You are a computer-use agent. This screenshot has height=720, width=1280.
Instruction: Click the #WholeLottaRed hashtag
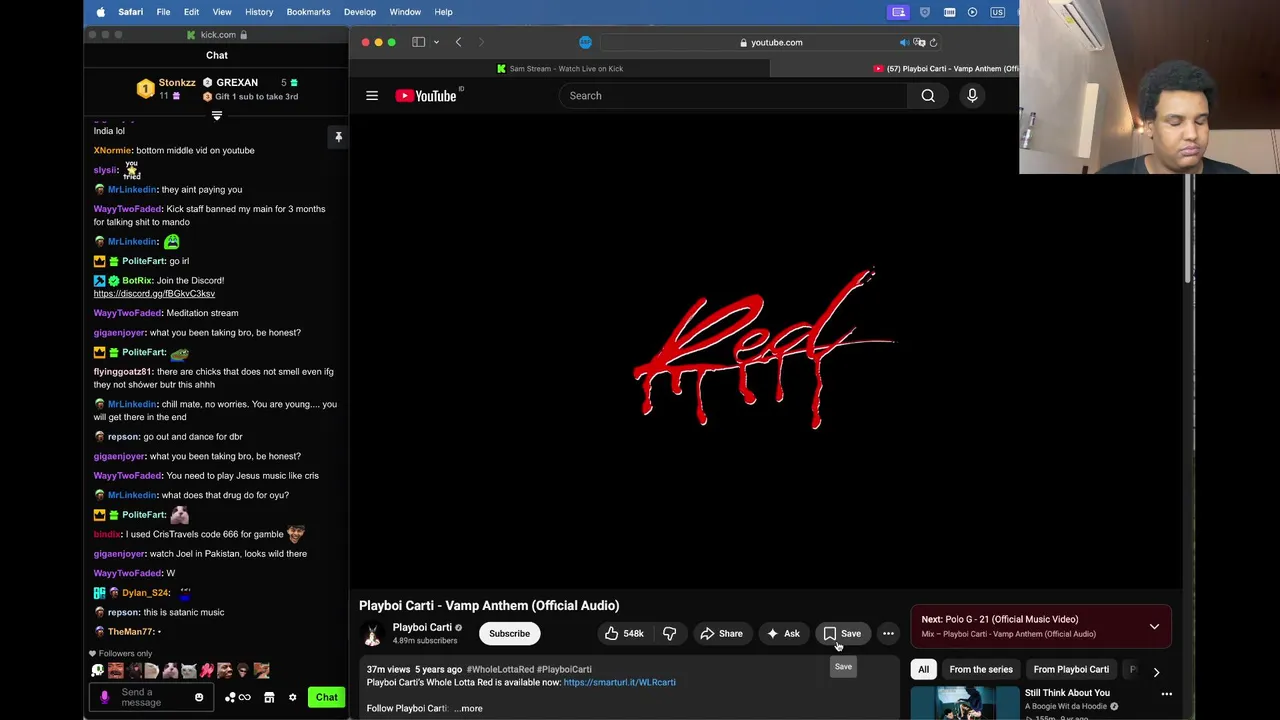click(500, 670)
